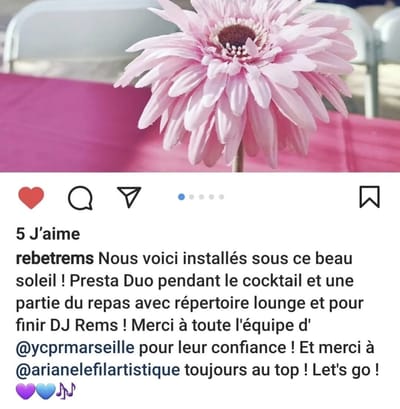The width and height of the screenshot is (400, 409).
Task: View who liked via "5 J'aime"
Action: [x=48, y=234]
